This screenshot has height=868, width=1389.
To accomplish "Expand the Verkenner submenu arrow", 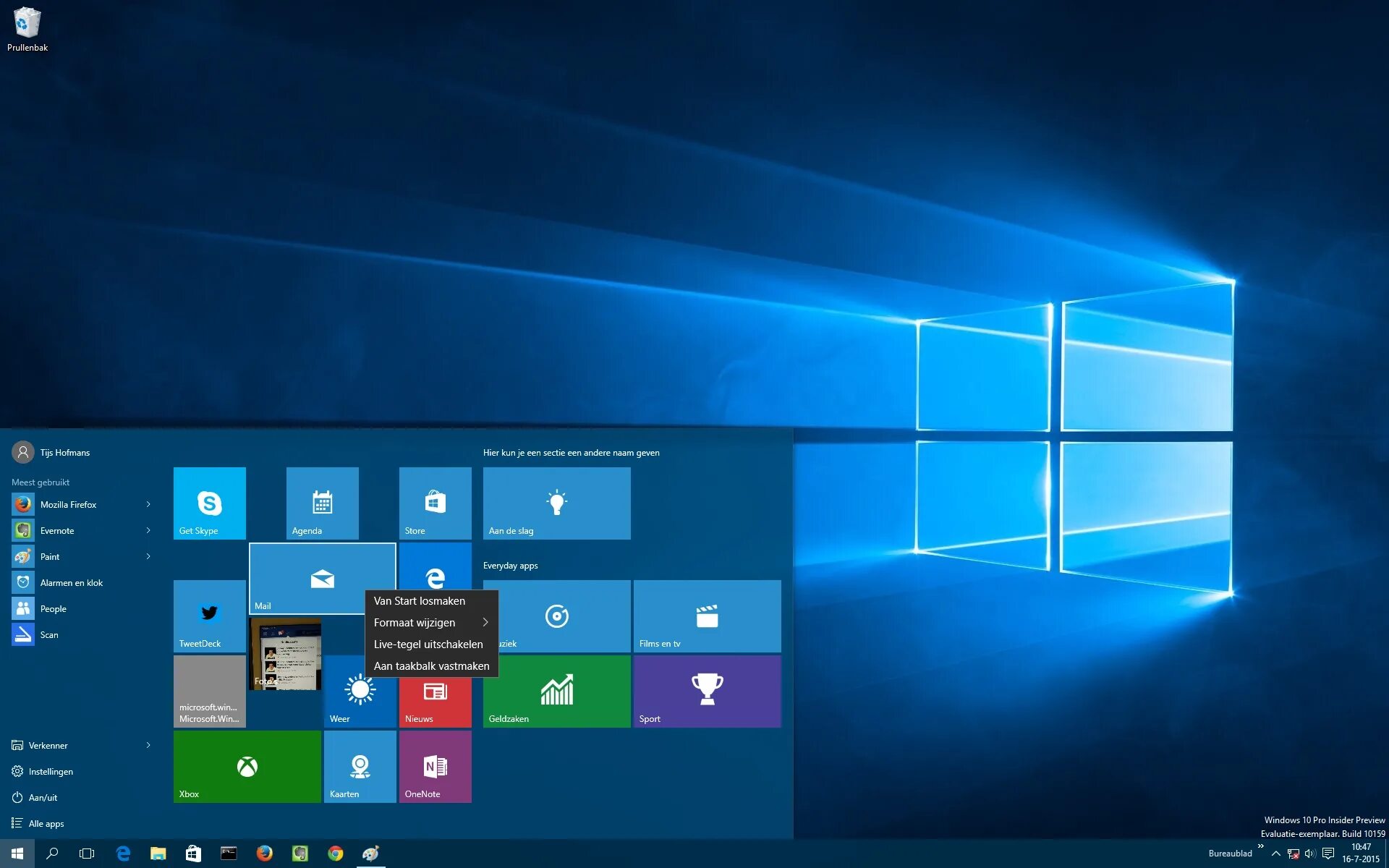I will 148,745.
